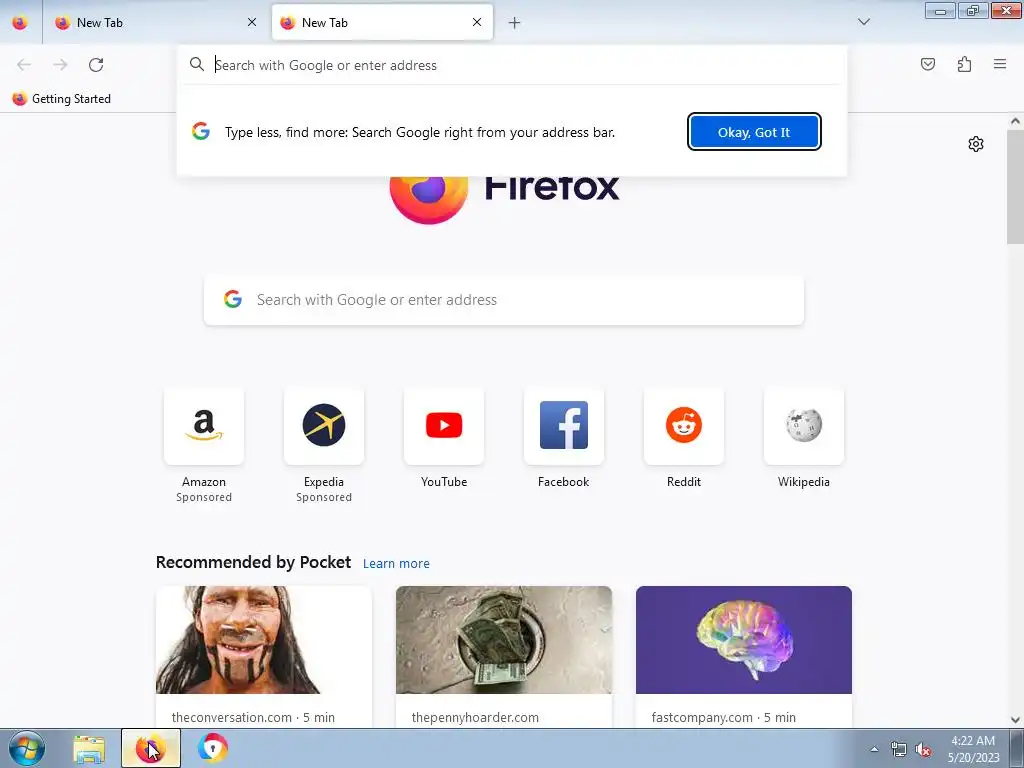Go forward one page
Image resolution: width=1024 pixels, height=768 pixels.
coord(60,65)
